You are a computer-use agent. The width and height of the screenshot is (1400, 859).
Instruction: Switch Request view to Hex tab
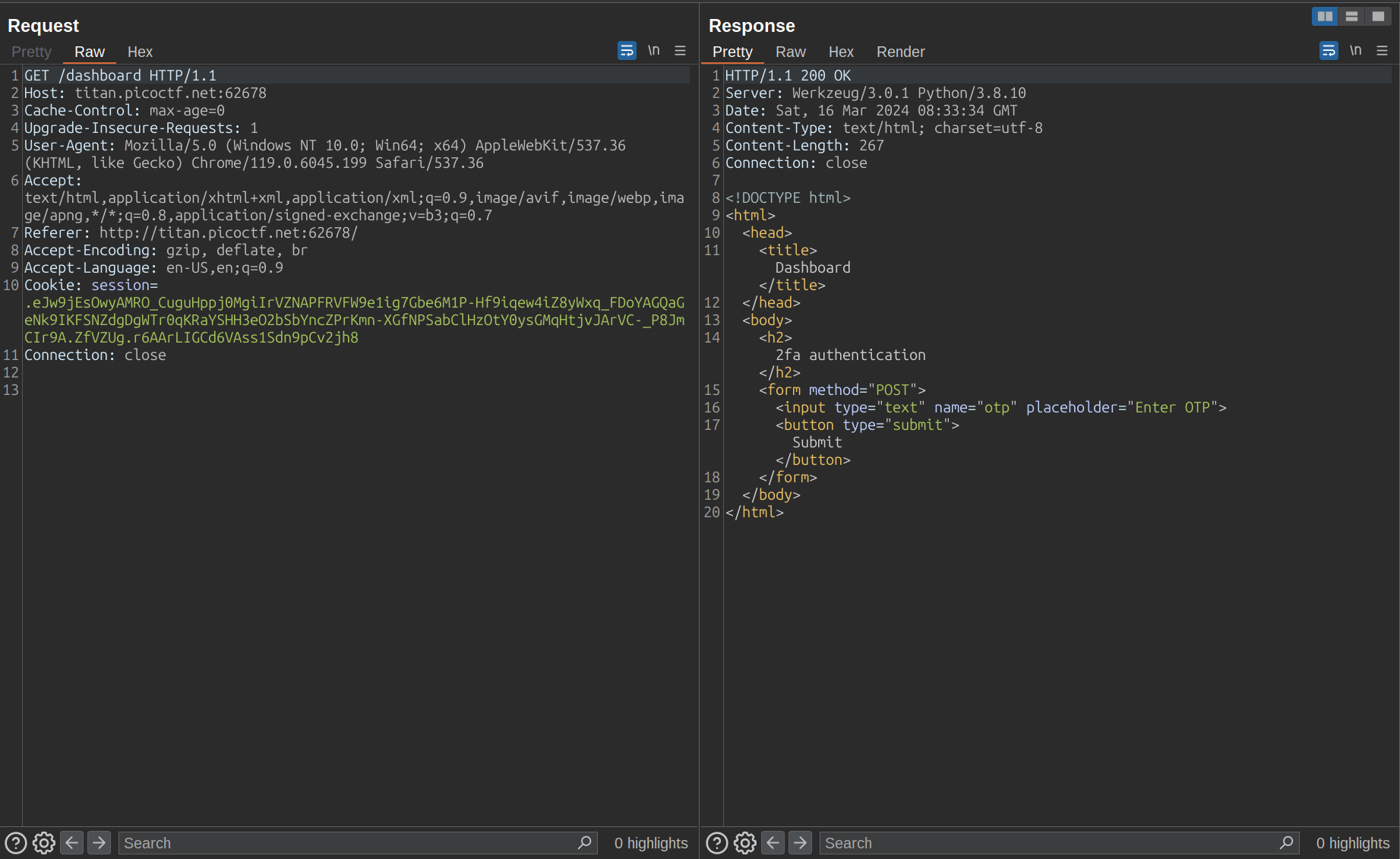[x=140, y=52]
